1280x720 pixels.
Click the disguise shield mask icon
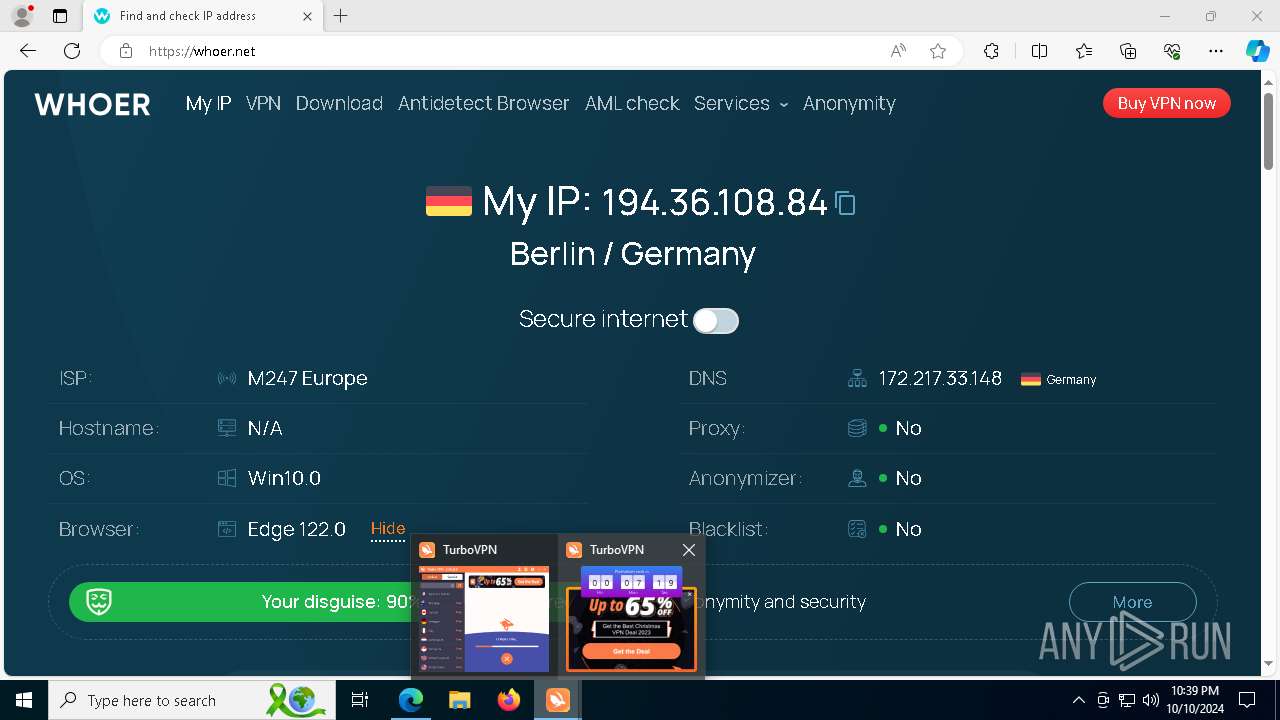point(98,602)
